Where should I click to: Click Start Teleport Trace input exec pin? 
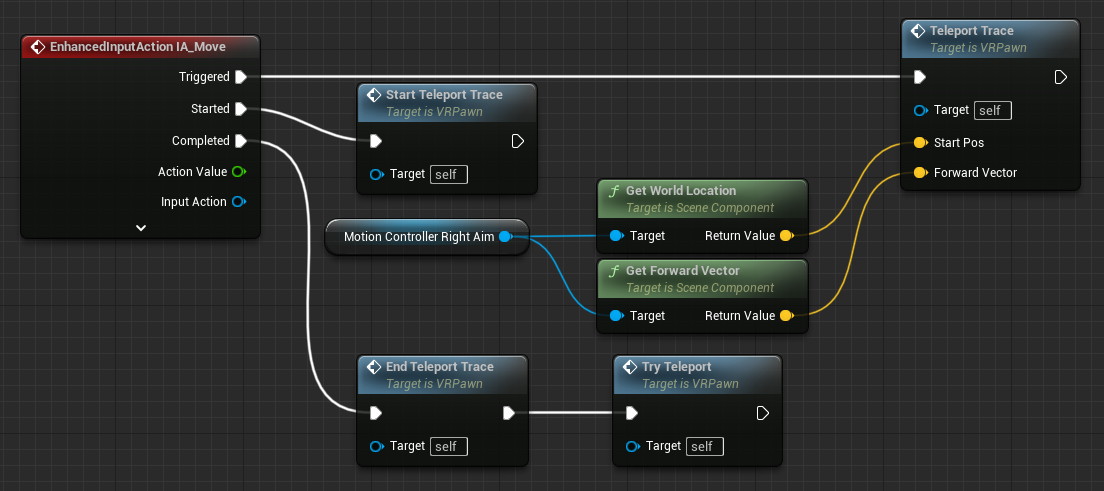[x=376, y=142]
